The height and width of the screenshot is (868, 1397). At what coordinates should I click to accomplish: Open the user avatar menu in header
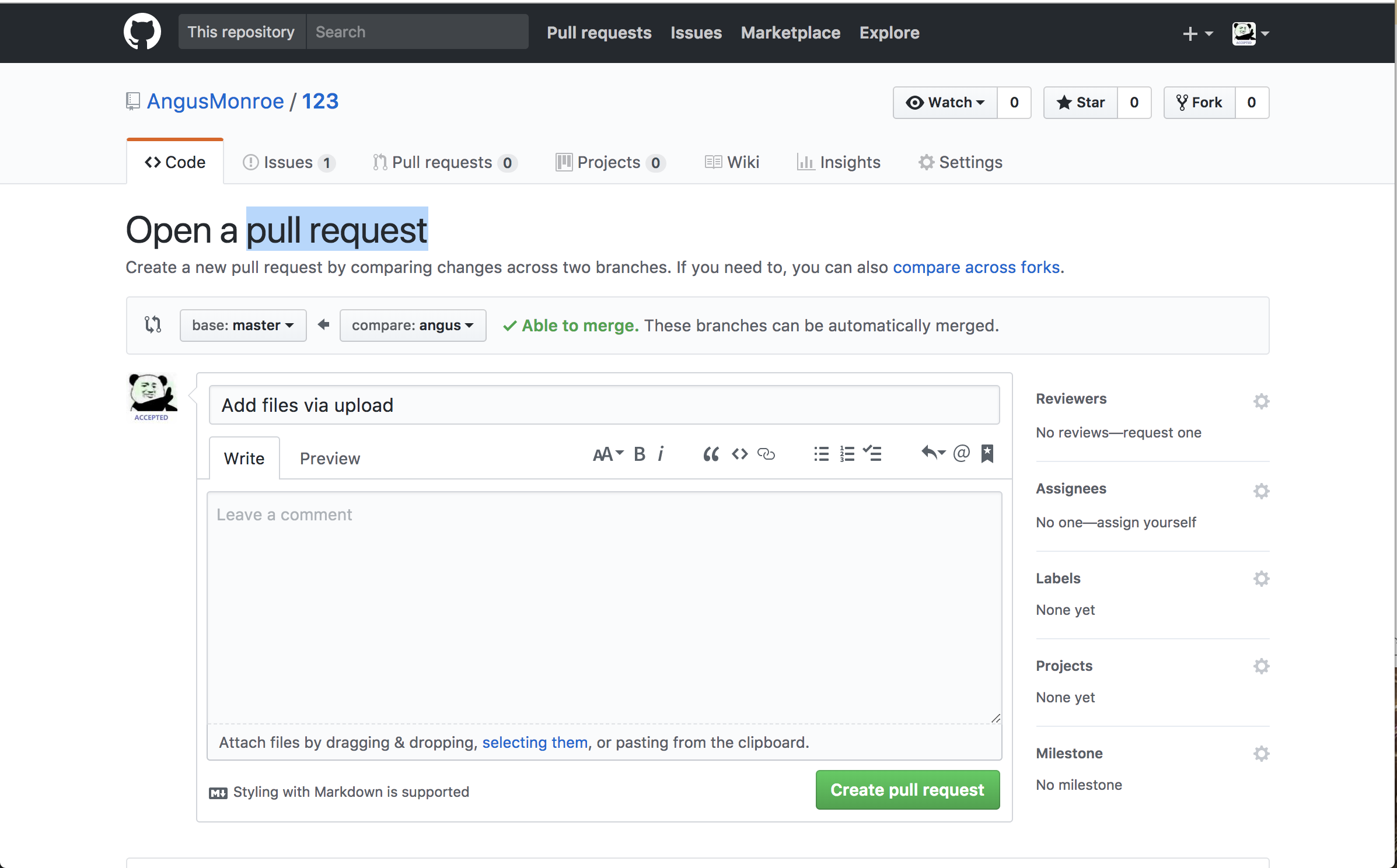coord(1251,34)
